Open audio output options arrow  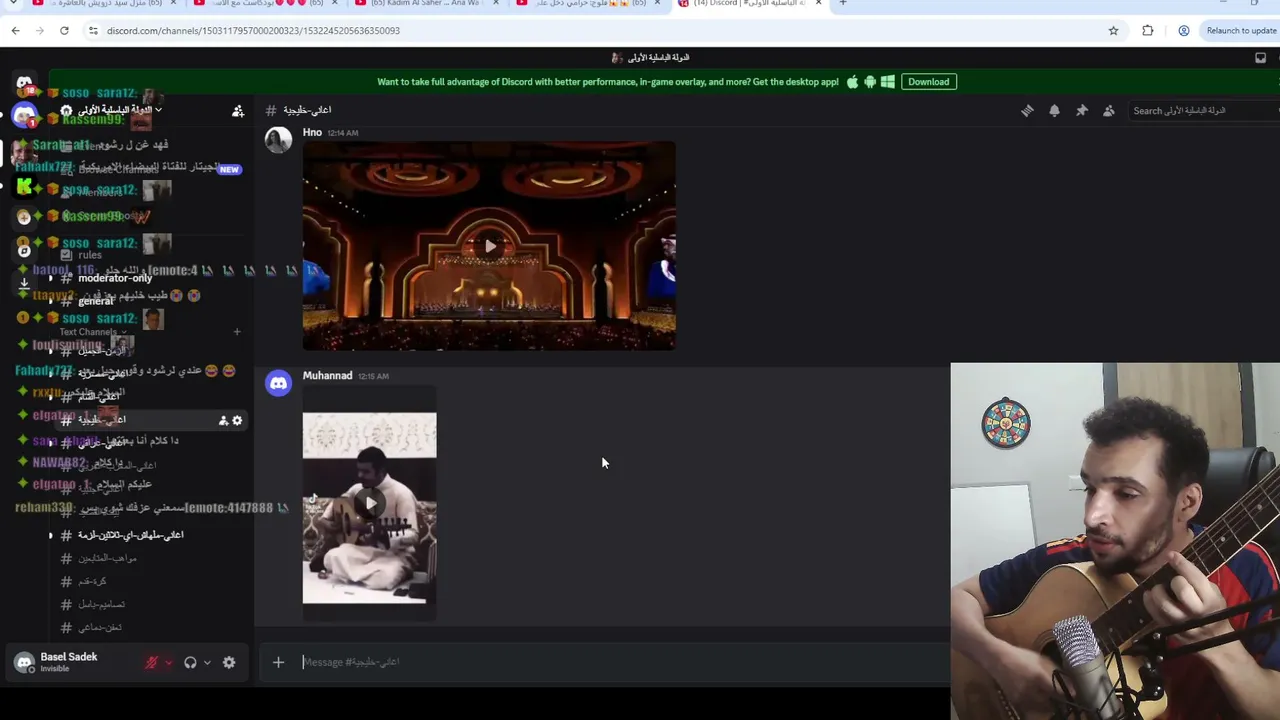pos(207,662)
